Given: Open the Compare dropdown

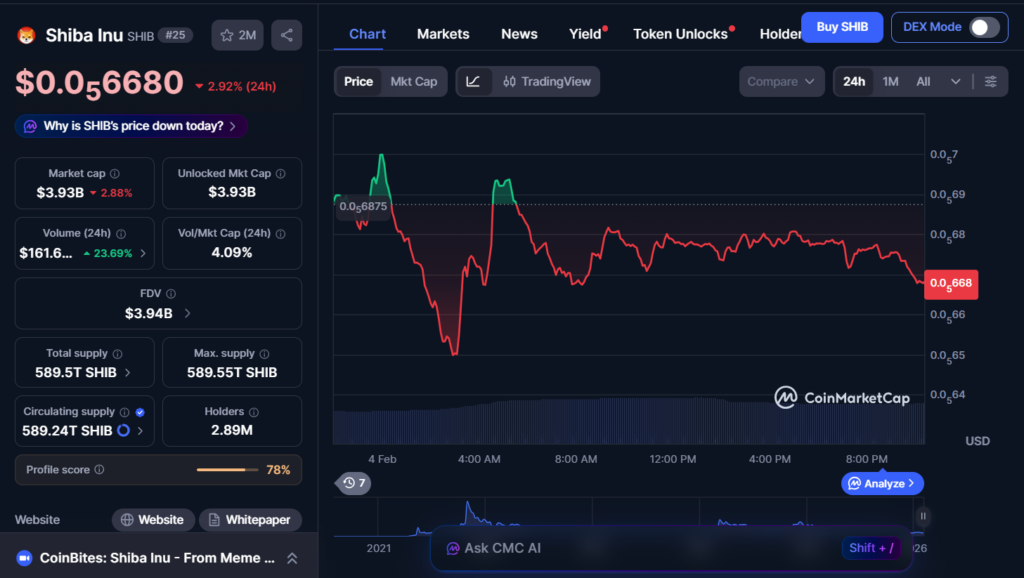Looking at the screenshot, I should point(781,82).
